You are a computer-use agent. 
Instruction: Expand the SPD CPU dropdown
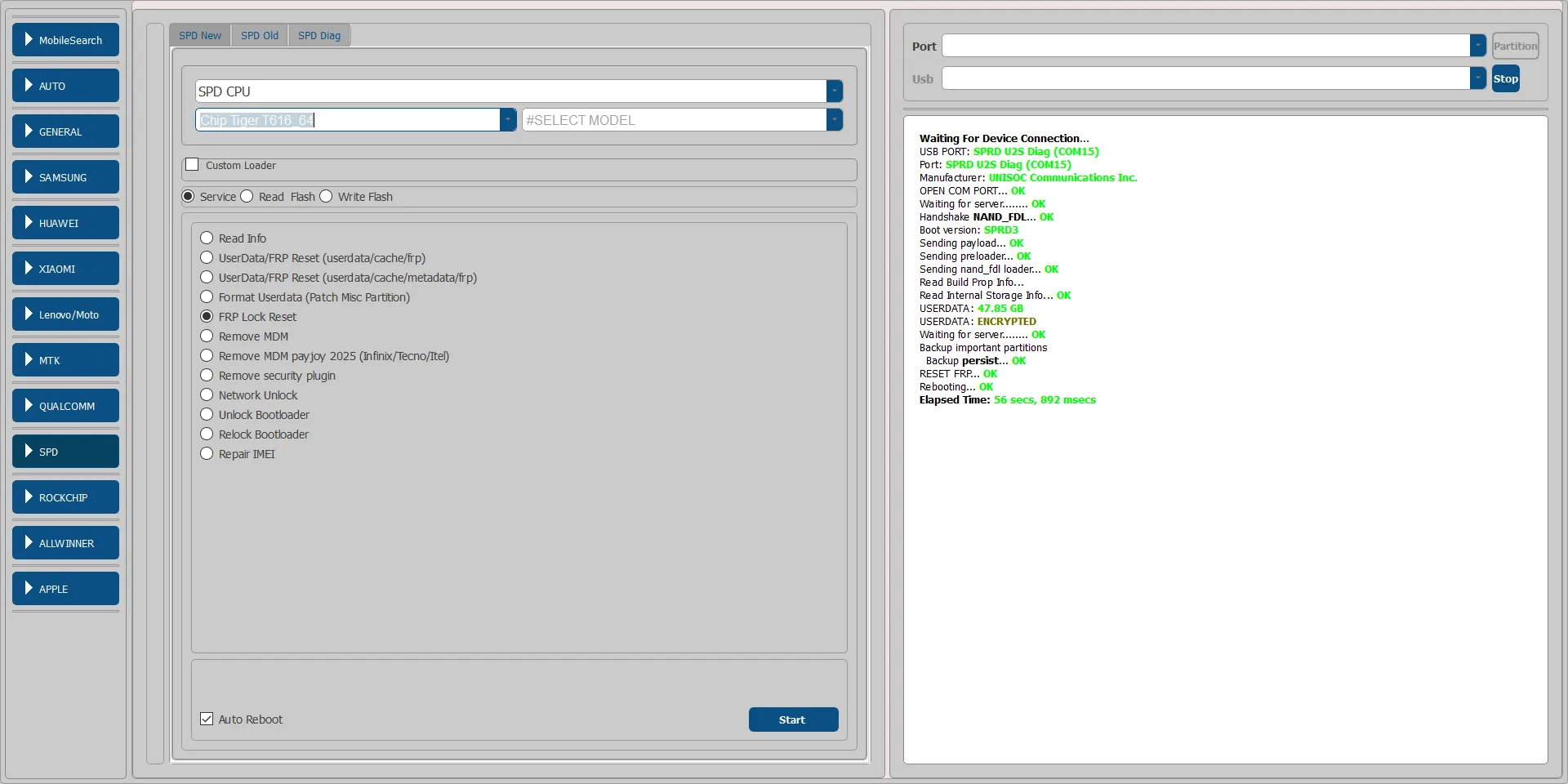pyautogui.click(x=834, y=91)
